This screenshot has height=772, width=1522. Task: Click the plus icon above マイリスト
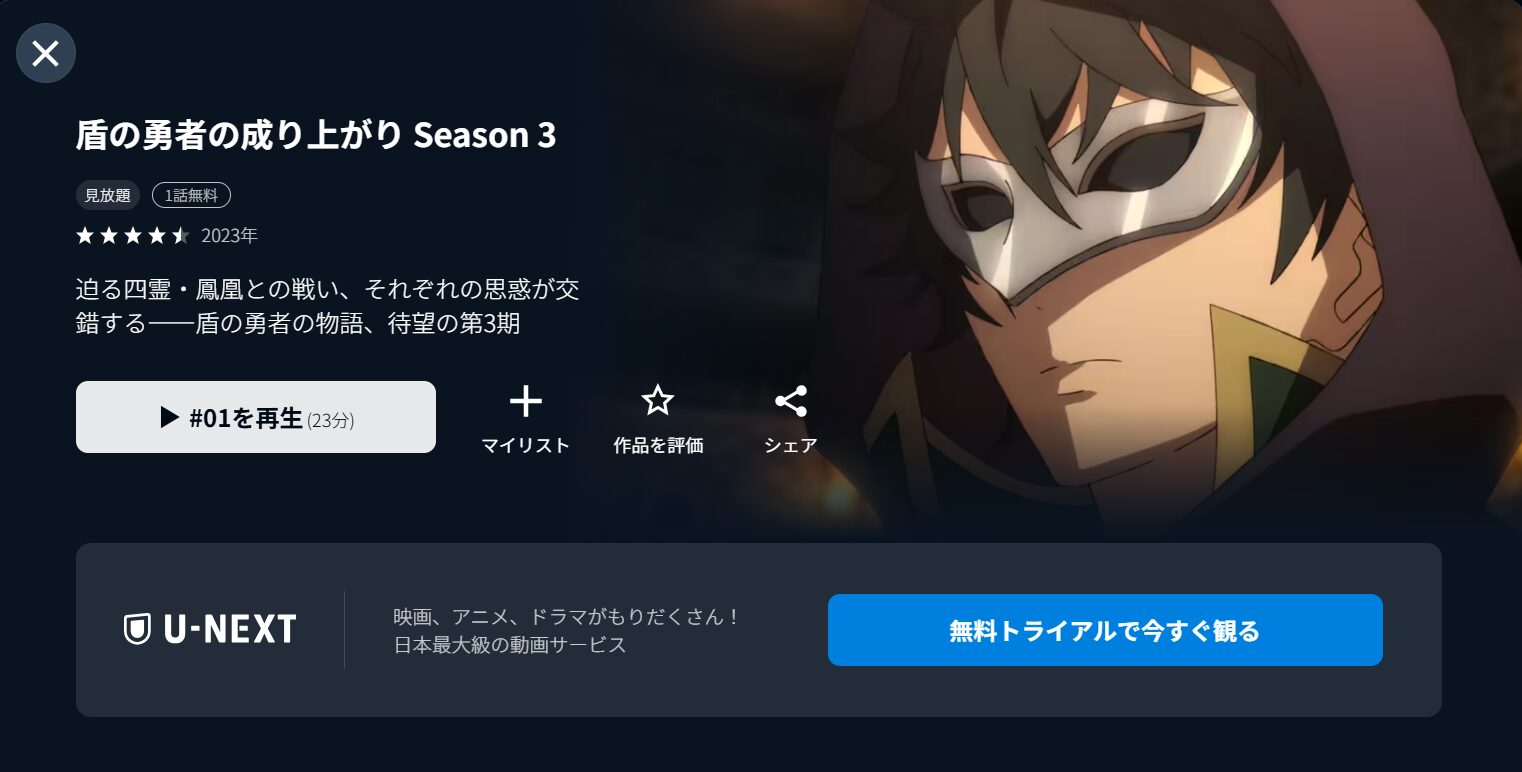click(x=525, y=401)
